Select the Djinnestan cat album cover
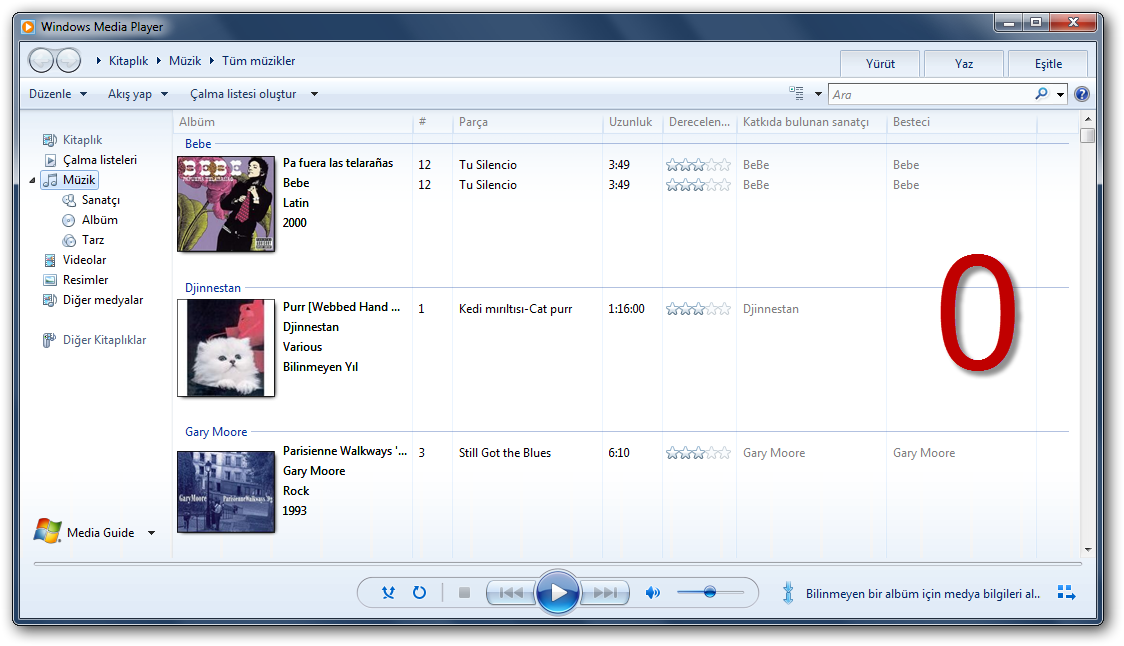This screenshot has width=1124, height=646. click(226, 348)
